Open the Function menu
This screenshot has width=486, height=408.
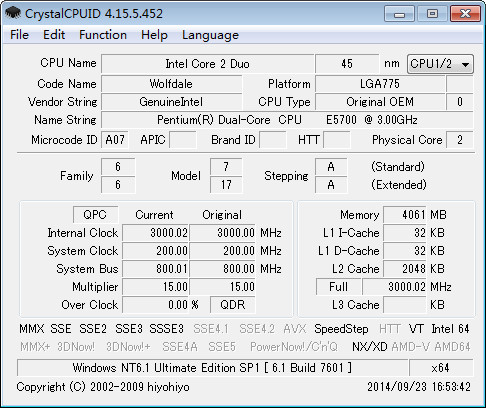pyautogui.click(x=103, y=35)
